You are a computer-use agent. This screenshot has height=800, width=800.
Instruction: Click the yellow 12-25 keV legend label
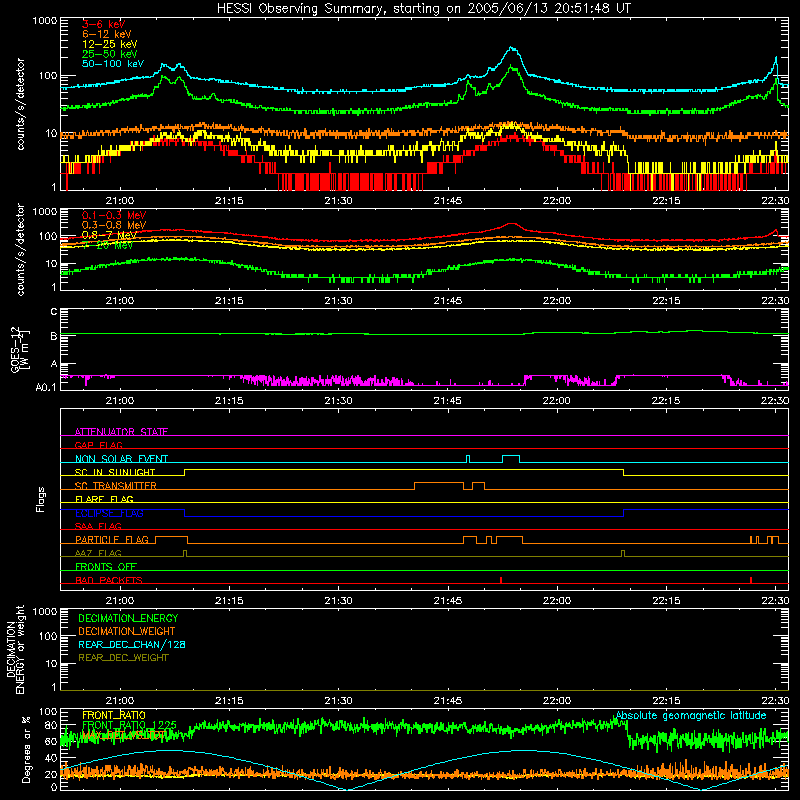click(x=109, y=44)
